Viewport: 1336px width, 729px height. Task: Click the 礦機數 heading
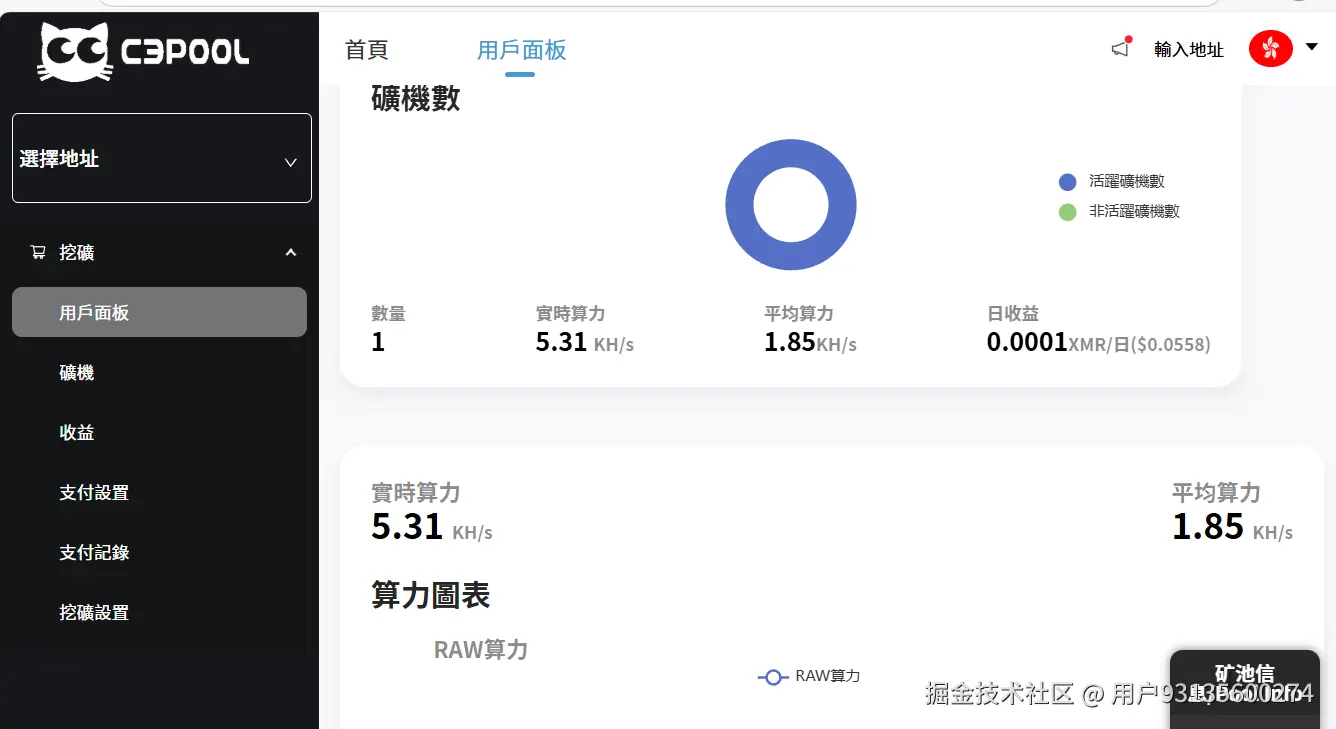(x=416, y=98)
